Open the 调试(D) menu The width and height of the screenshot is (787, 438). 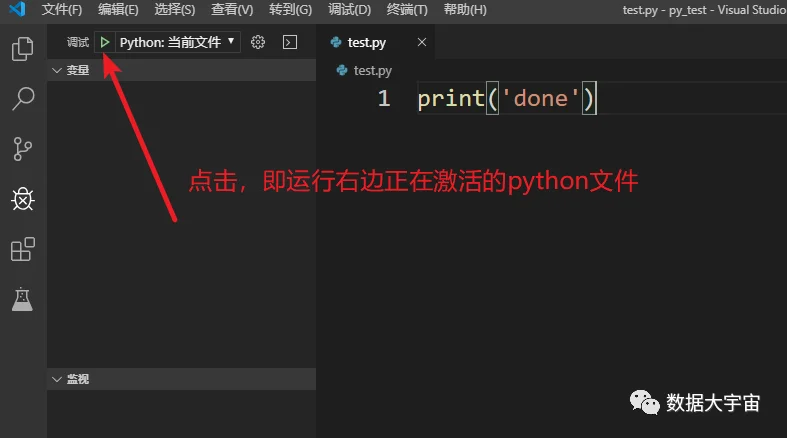pyautogui.click(x=349, y=10)
